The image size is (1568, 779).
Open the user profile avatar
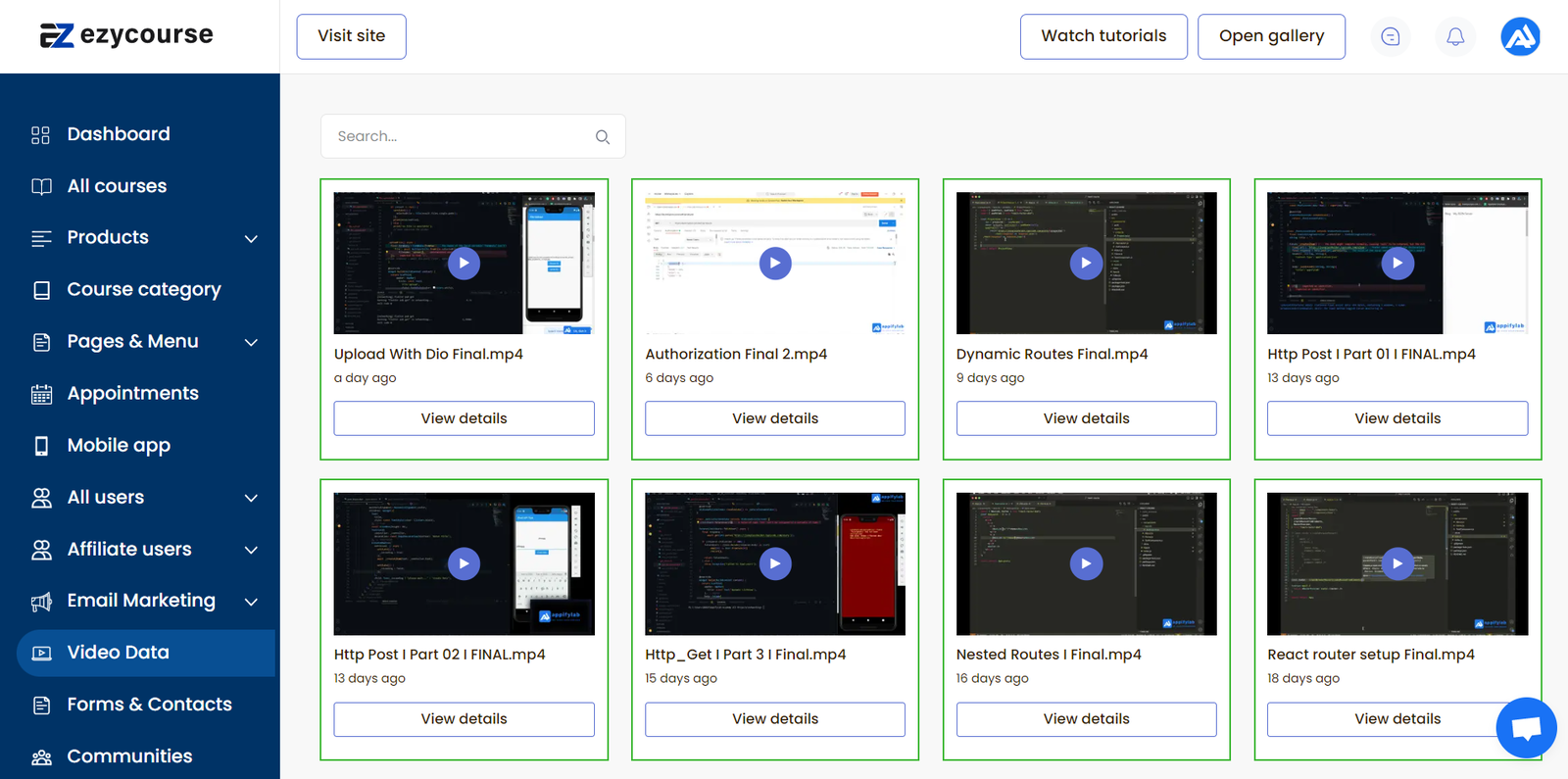1520,37
